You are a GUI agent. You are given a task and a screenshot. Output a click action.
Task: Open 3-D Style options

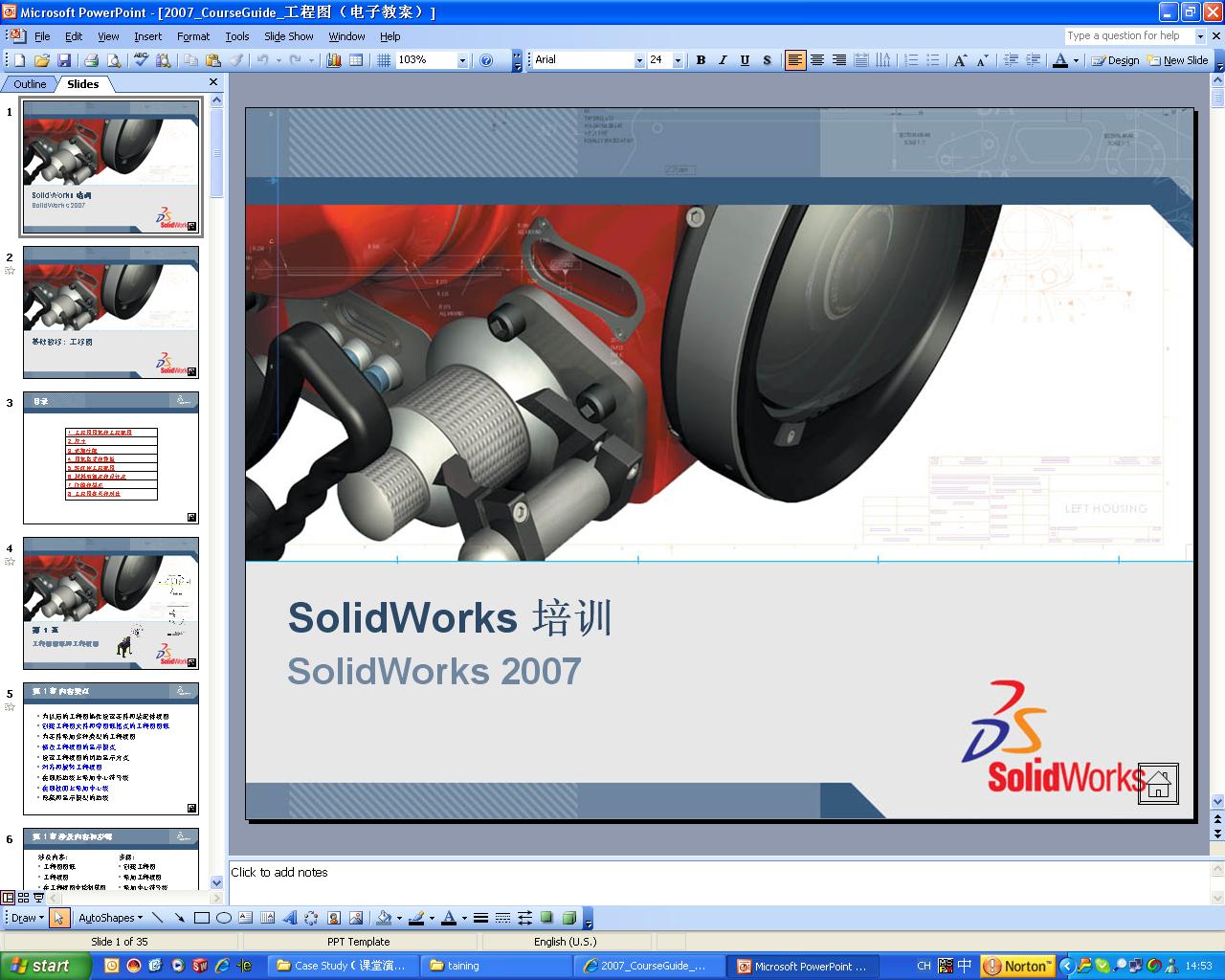568,918
